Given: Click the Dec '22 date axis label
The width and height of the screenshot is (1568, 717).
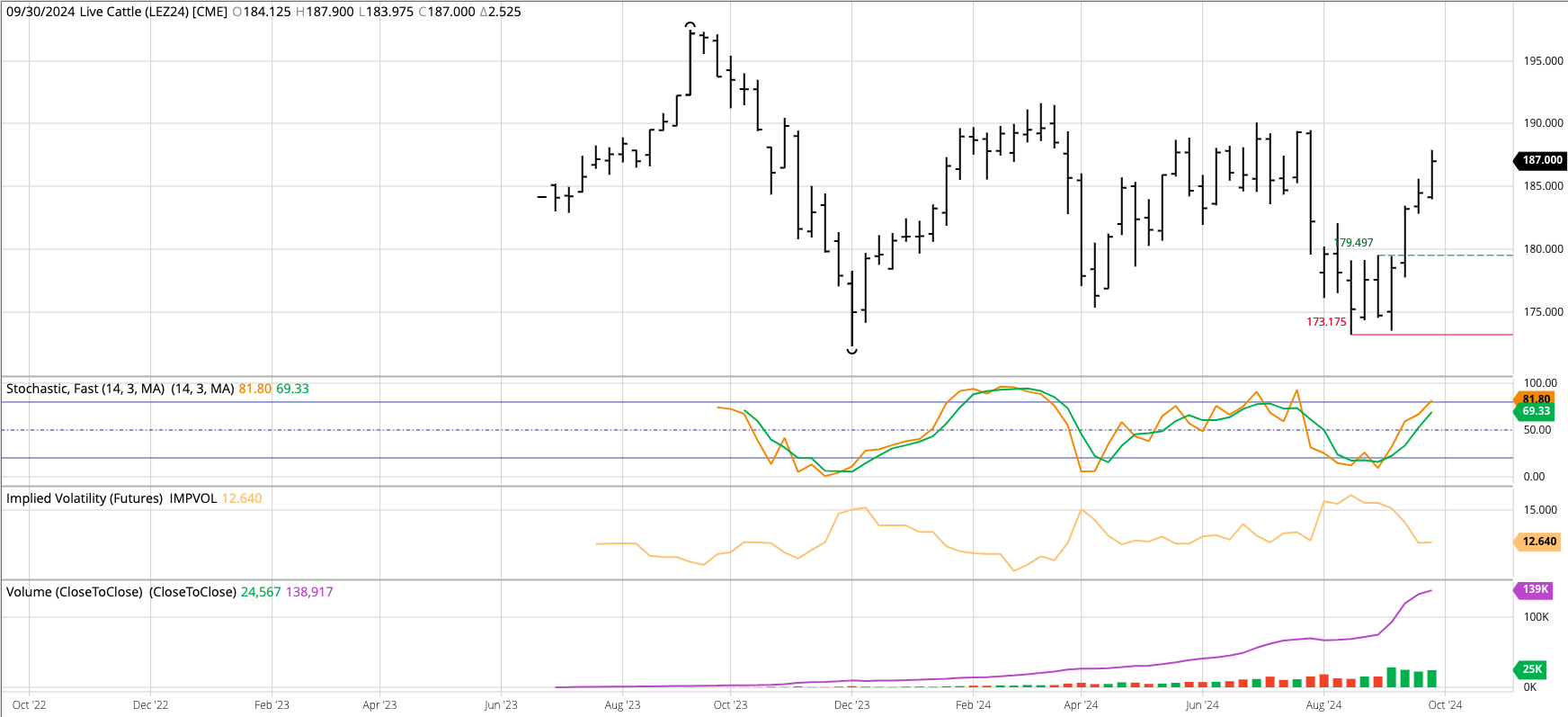Looking at the screenshot, I should [151, 705].
